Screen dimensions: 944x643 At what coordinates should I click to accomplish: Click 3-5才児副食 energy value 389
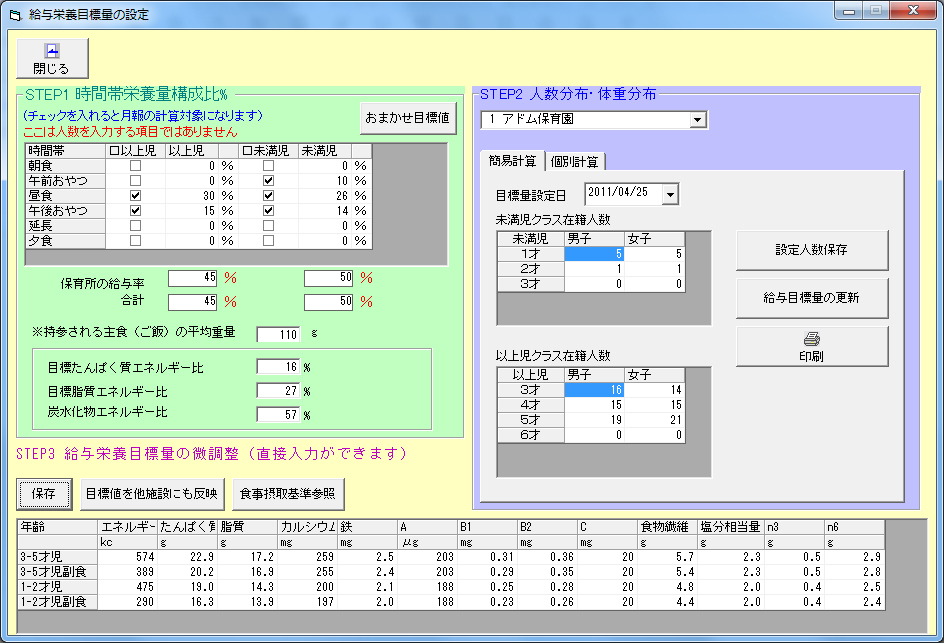127,572
